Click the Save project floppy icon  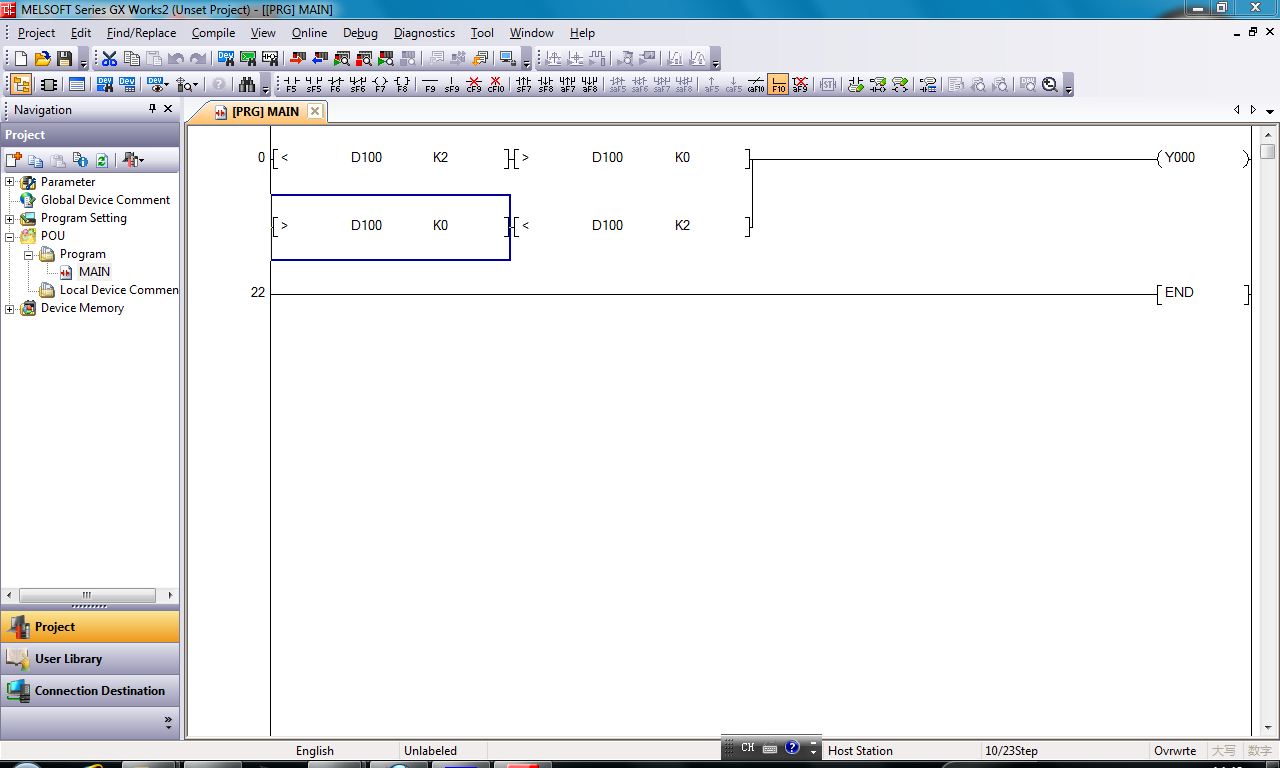click(65, 59)
